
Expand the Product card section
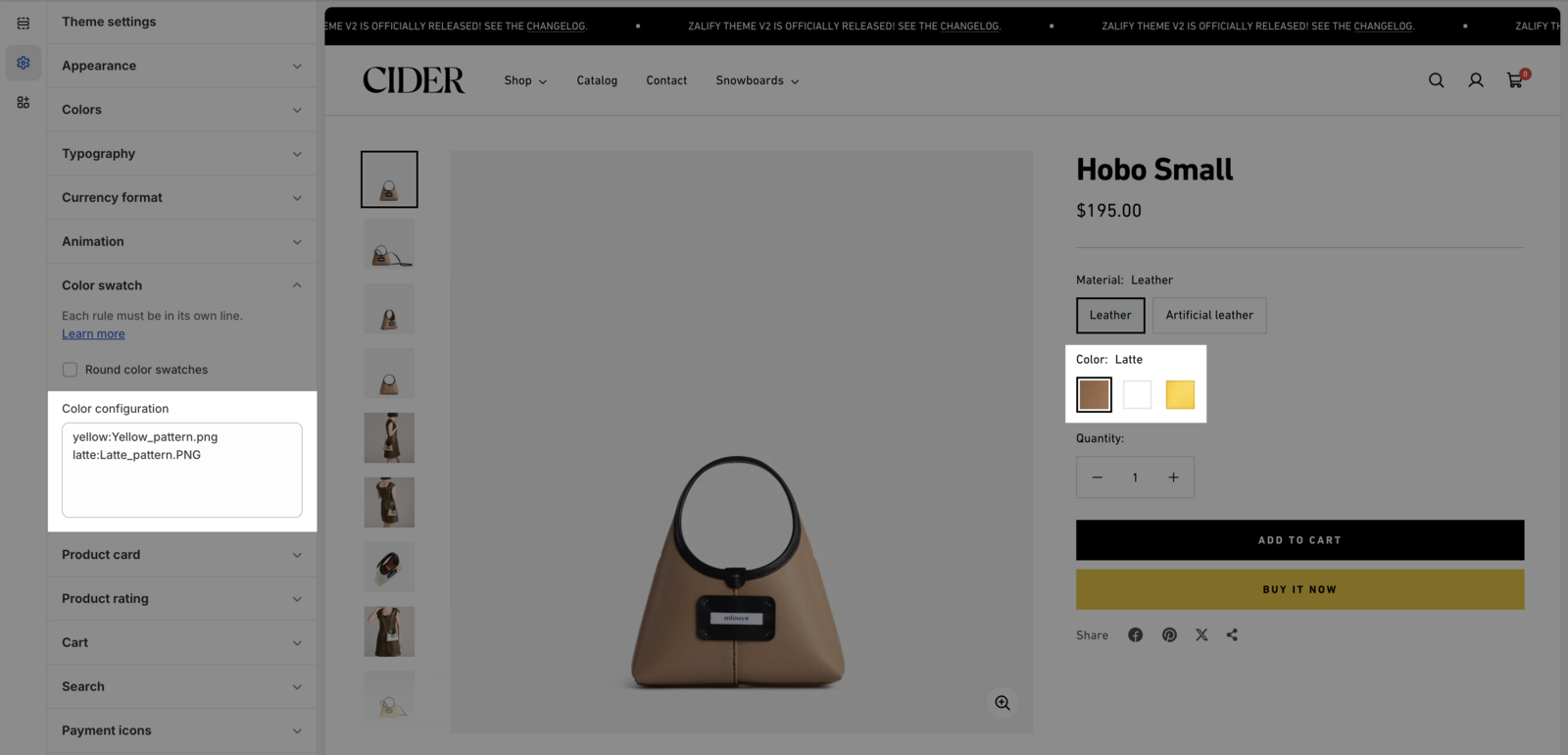182,555
